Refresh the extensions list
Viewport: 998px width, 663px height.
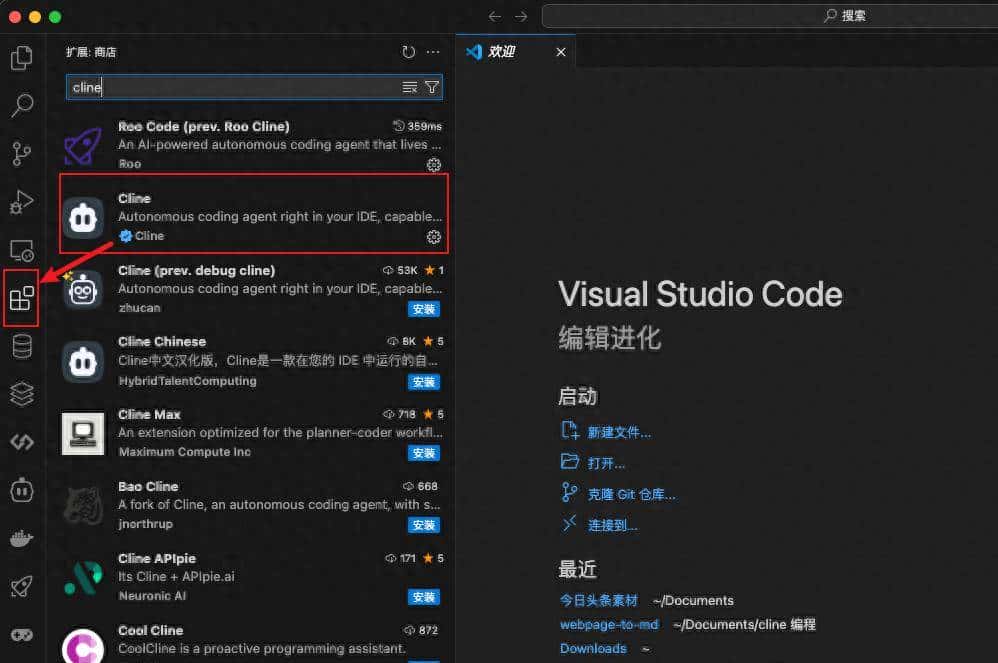[x=407, y=51]
